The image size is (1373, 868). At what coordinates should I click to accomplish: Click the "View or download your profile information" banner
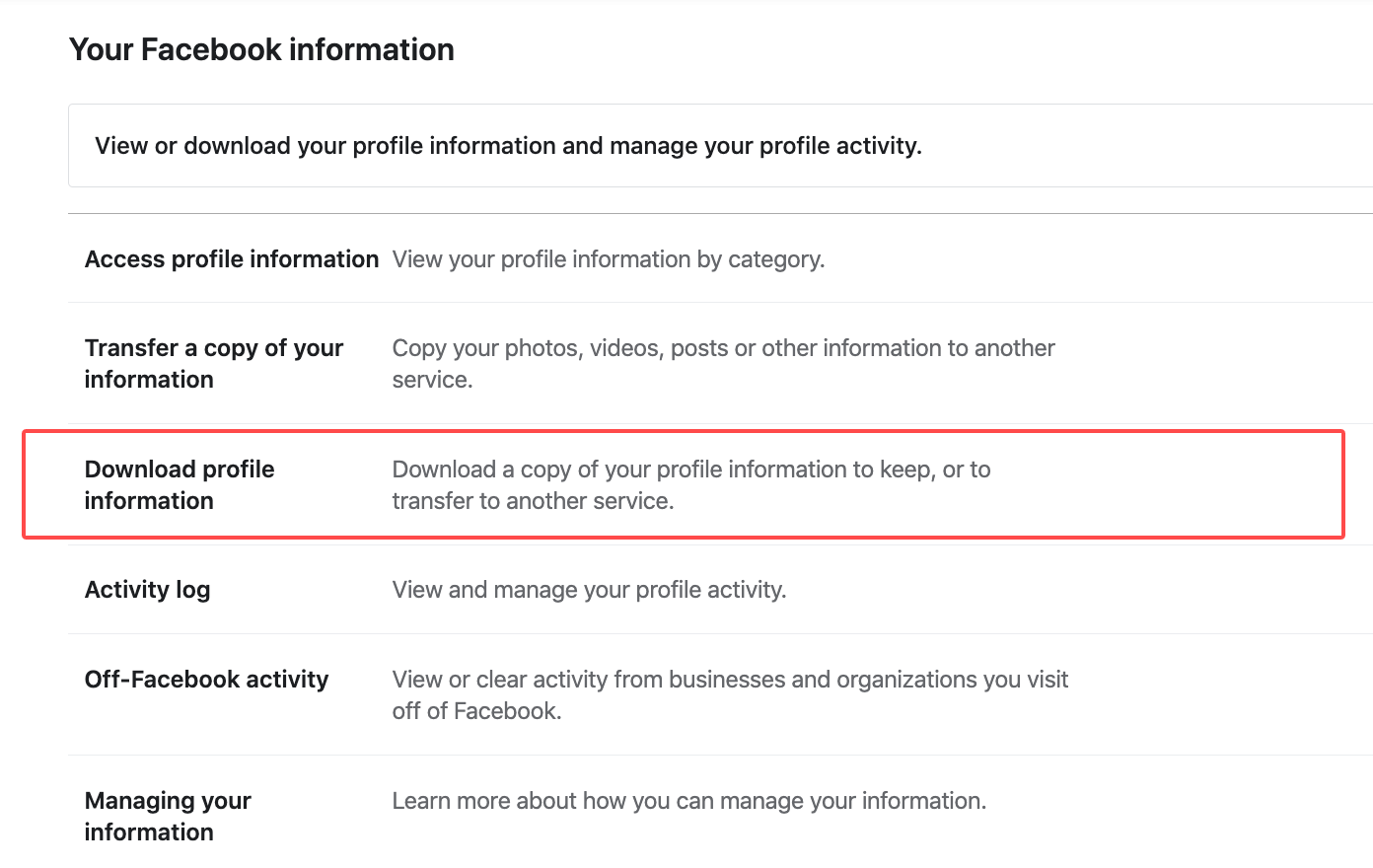click(508, 146)
